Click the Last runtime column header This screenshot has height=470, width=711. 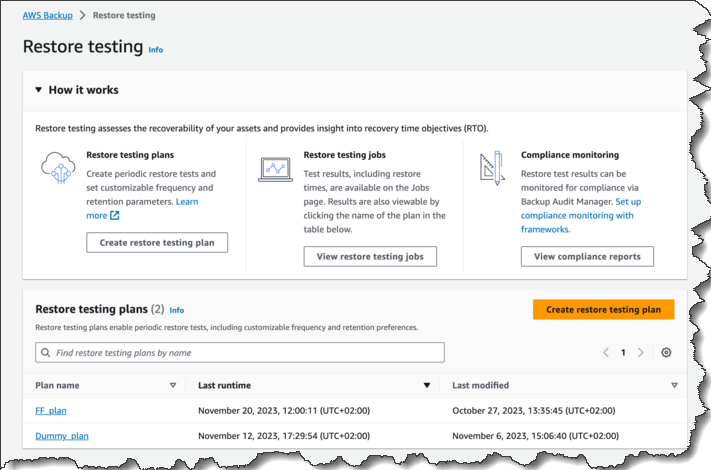224,385
